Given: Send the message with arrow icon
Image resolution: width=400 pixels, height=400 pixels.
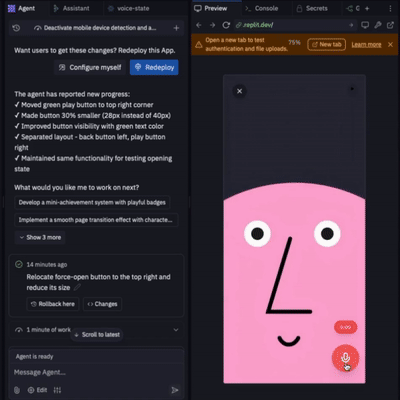Looking at the screenshot, I should click(x=175, y=390).
